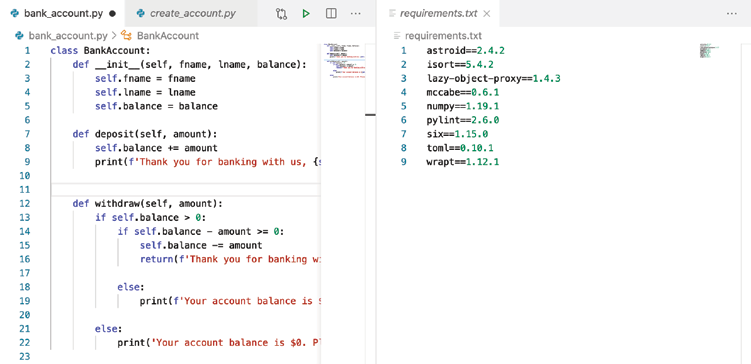The height and width of the screenshot is (364, 751).
Task: Run the Python file with play button
Action: tap(306, 14)
